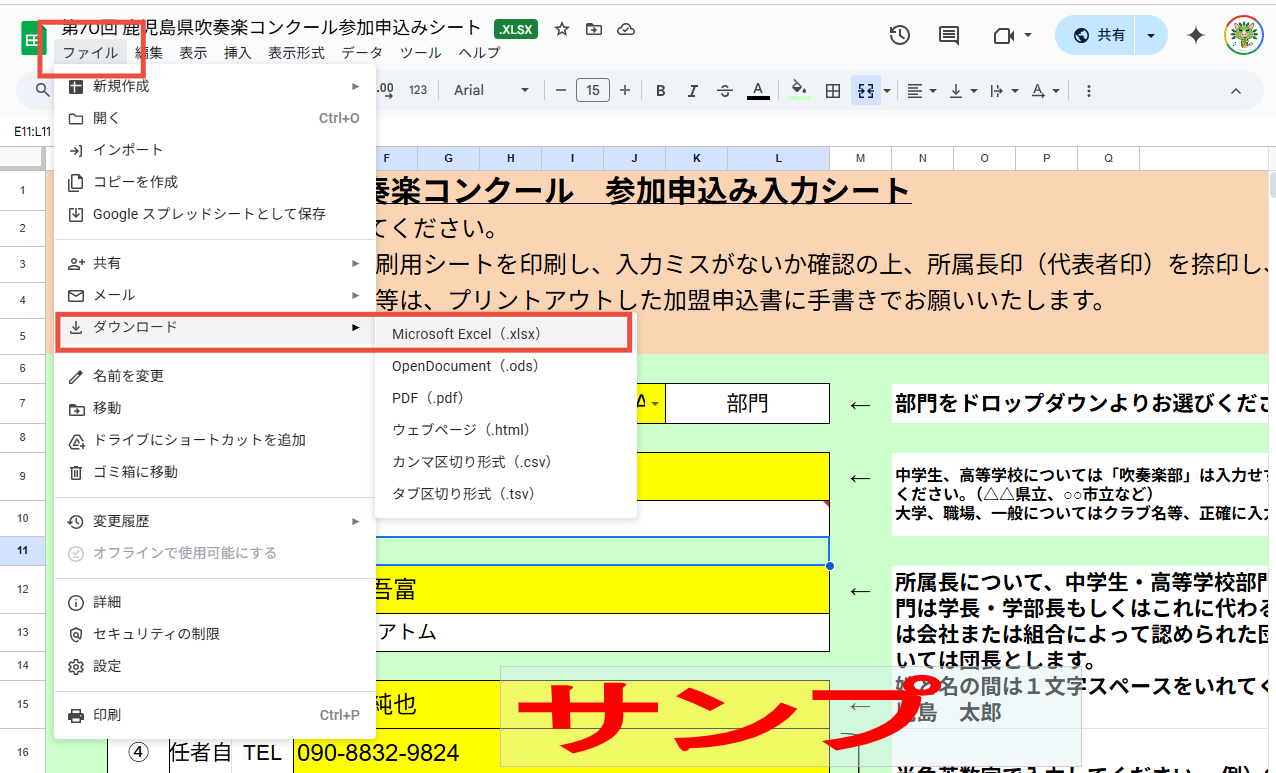Open the text color picker
Screen dimensions: 1276x773
[758, 91]
